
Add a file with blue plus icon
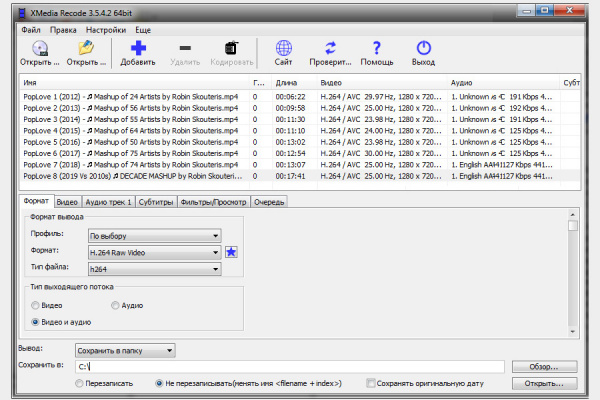tap(138, 48)
